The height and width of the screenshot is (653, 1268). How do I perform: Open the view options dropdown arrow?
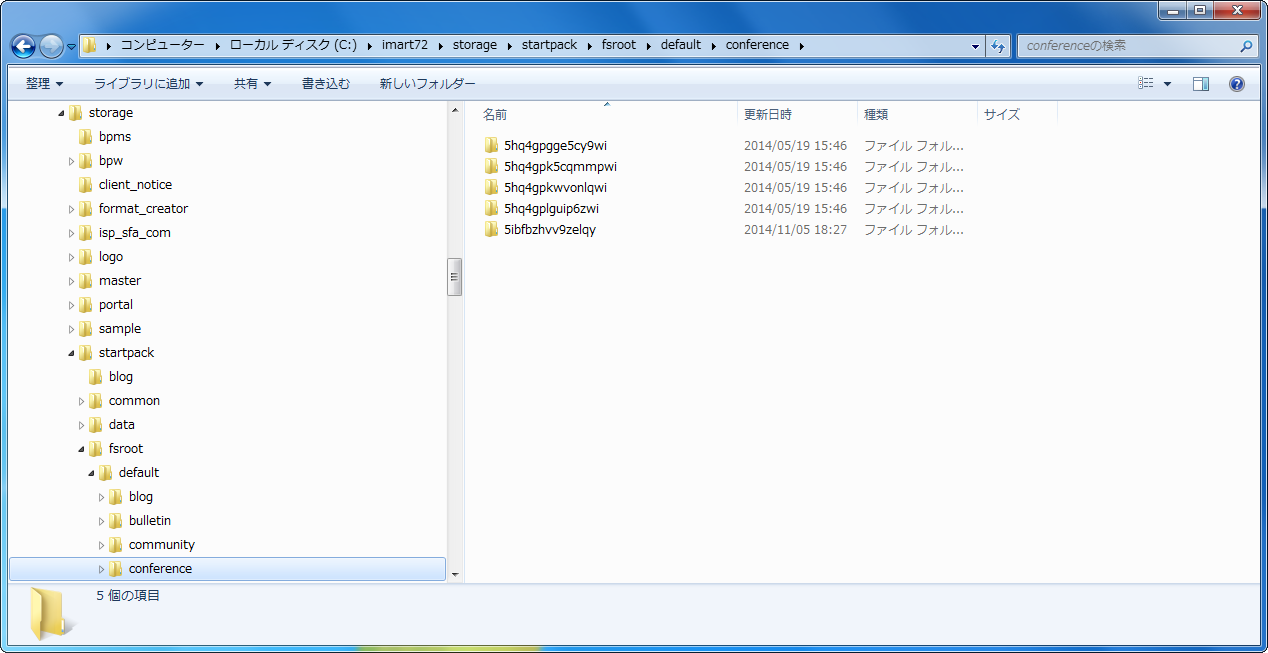coord(1167,84)
